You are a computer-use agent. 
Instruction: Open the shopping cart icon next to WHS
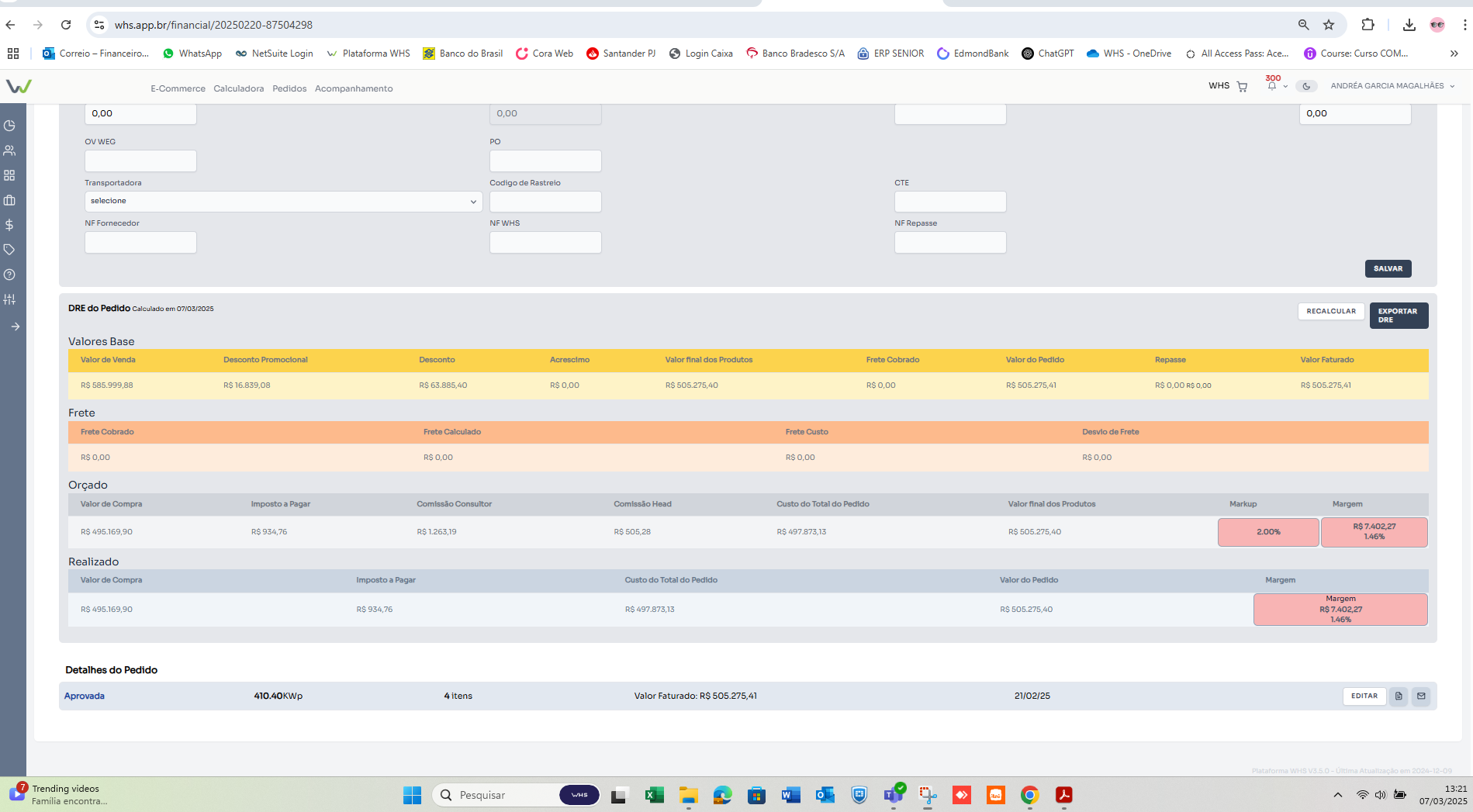point(1242,87)
